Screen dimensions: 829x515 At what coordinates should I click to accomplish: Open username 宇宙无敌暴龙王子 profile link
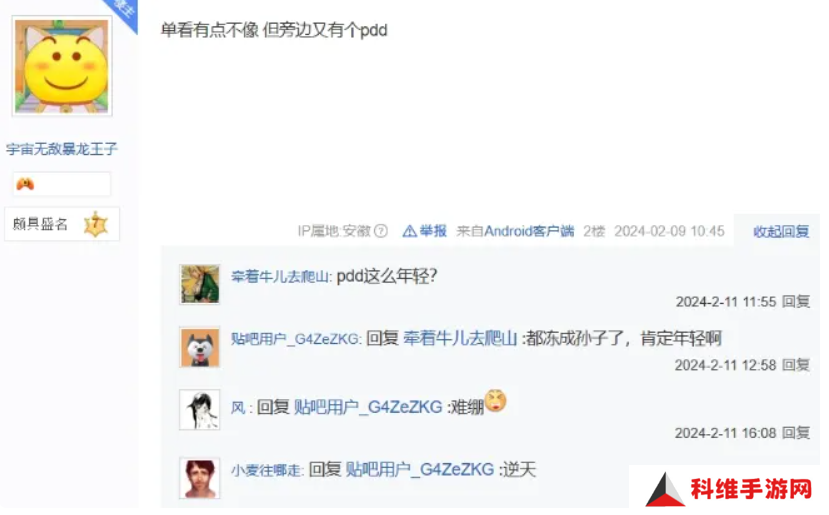point(61,149)
